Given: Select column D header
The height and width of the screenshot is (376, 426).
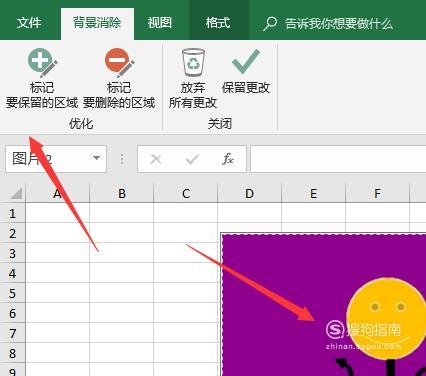Looking at the screenshot, I should coord(249,193).
